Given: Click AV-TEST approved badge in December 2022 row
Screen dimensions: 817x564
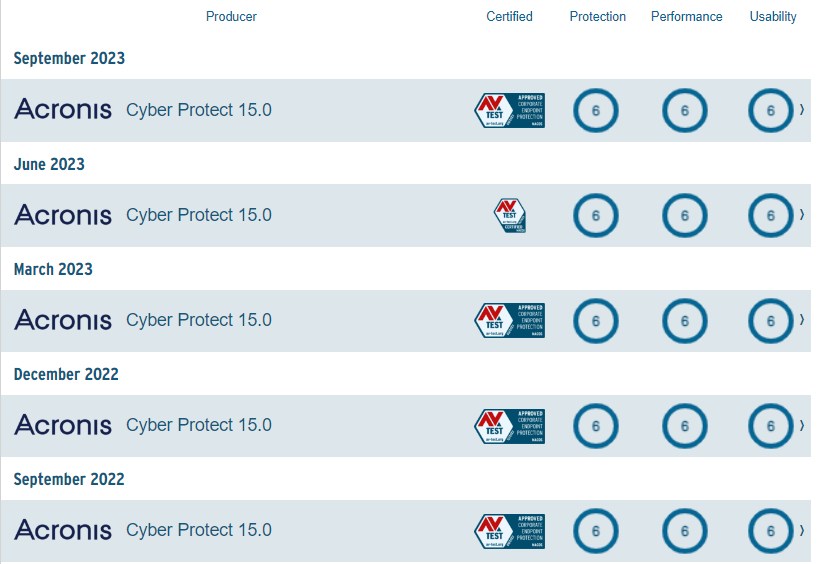Looking at the screenshot, I should 510,426.
